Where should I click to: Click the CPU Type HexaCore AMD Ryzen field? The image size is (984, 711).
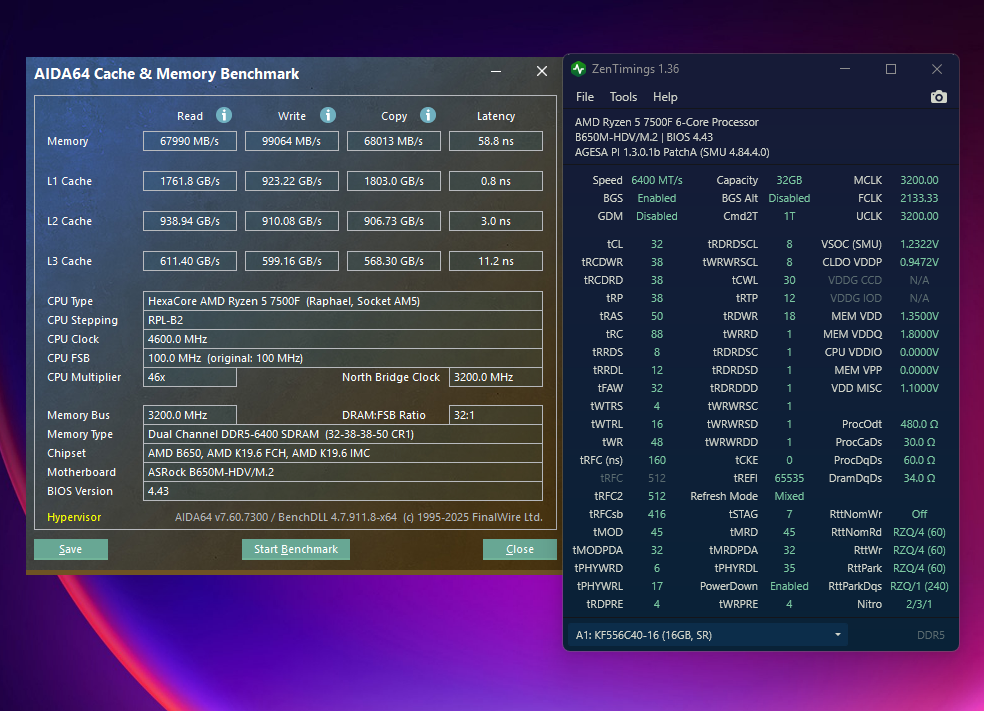(343, 301)
